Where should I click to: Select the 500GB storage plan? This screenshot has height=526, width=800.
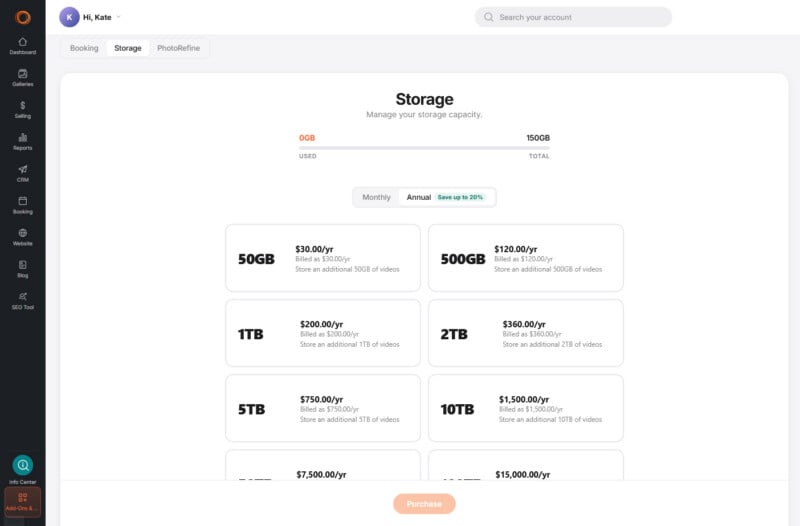[x=526, y=258]
